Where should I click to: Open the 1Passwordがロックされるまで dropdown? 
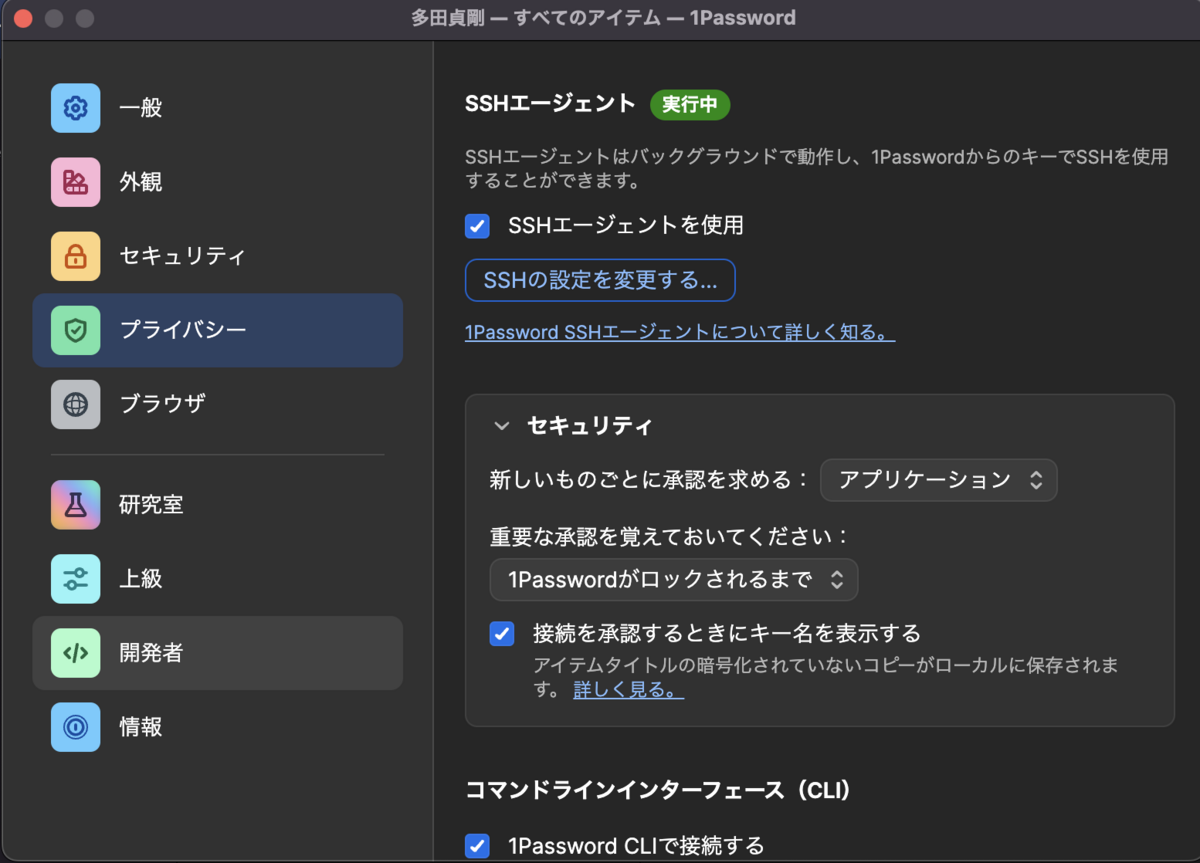pyautogui.click(x=673, y=579)
